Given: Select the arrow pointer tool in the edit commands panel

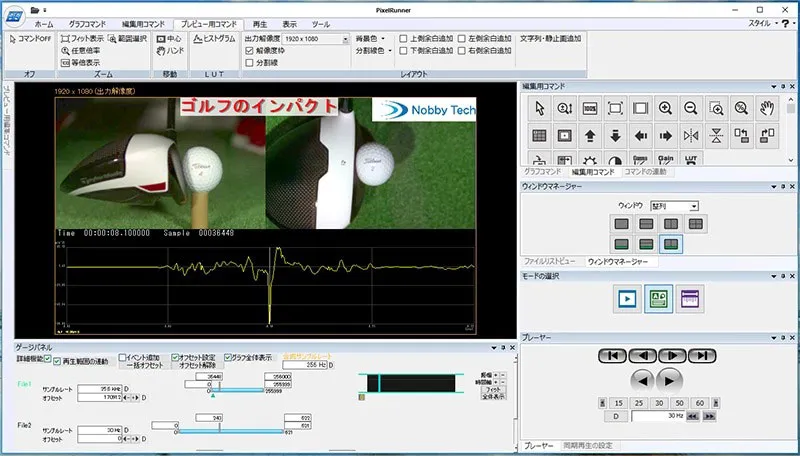Looking at the screenshot, I should (539, 108).
